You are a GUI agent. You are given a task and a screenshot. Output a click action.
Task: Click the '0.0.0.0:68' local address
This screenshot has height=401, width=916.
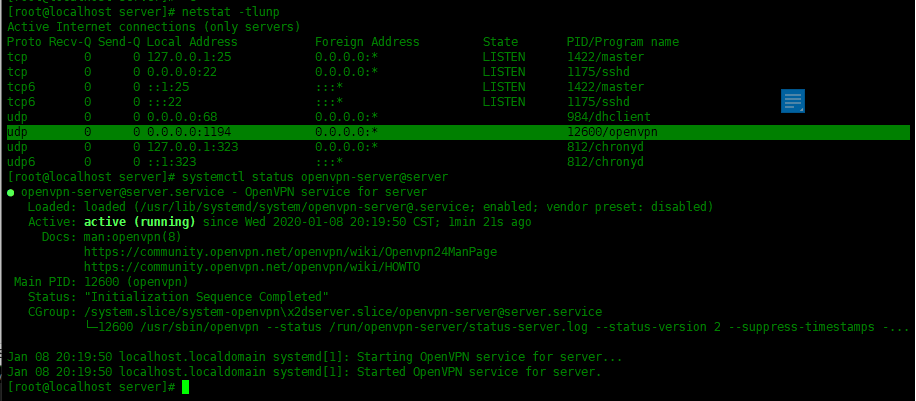[182, 117]
